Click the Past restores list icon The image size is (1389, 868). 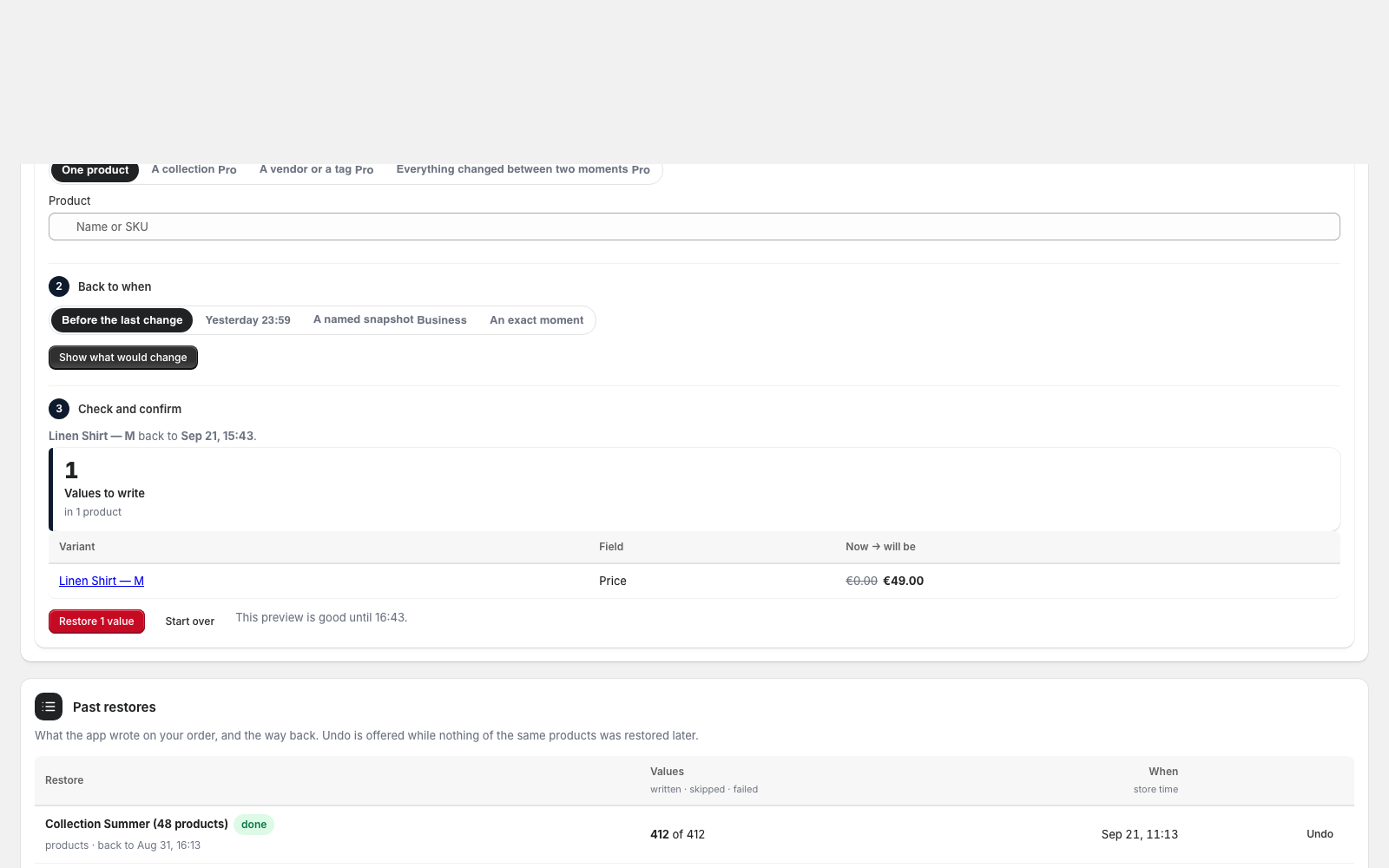[49, 707]
